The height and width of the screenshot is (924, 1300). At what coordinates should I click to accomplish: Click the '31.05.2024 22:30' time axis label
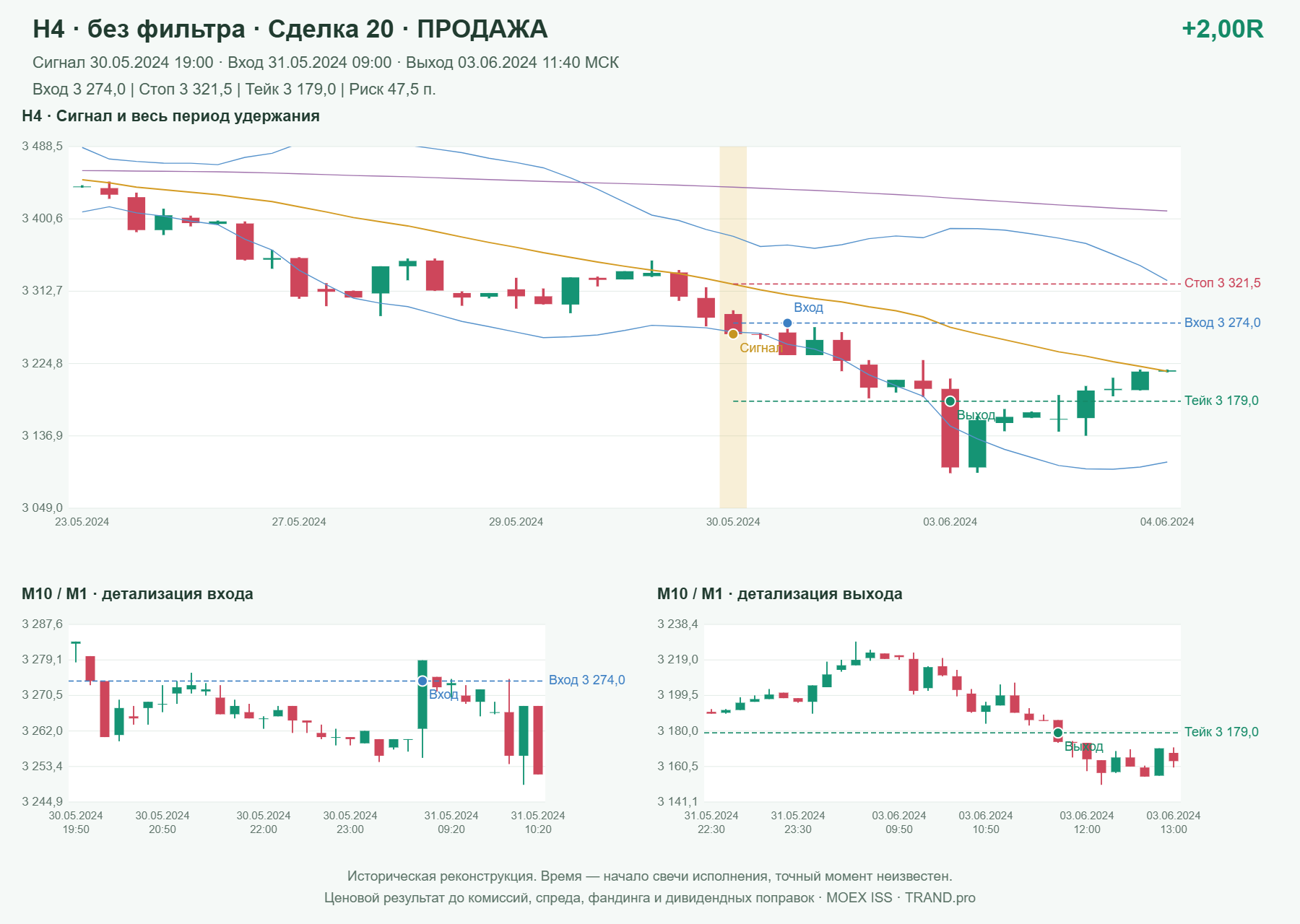(711, 822)
